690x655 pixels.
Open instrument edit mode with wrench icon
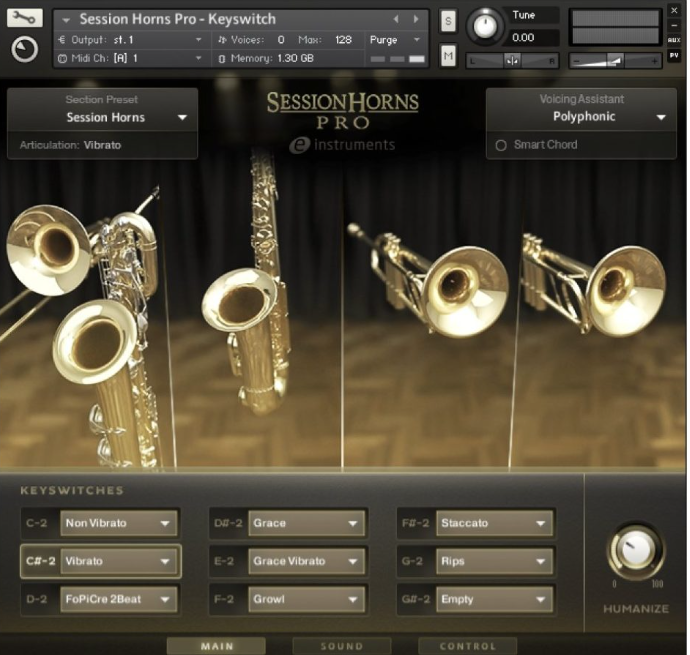[x=25, y=18]
